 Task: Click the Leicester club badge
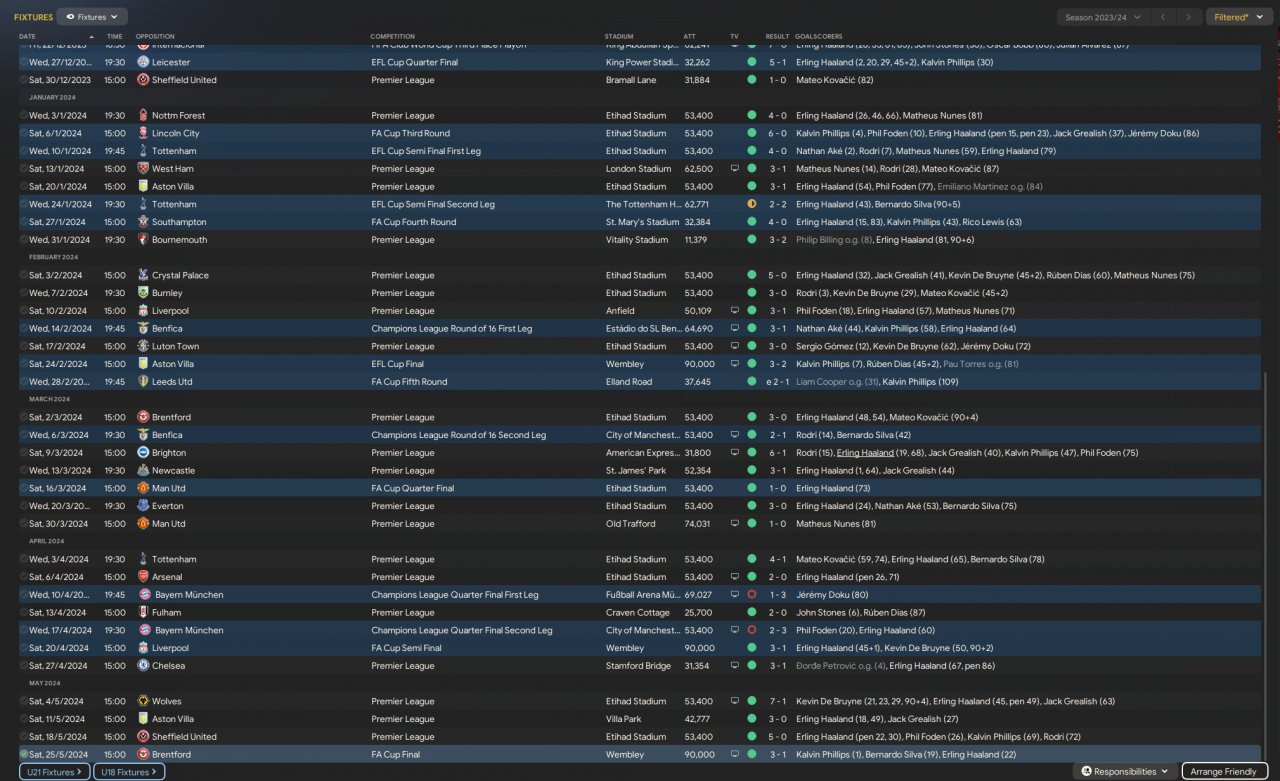[143, 62]
